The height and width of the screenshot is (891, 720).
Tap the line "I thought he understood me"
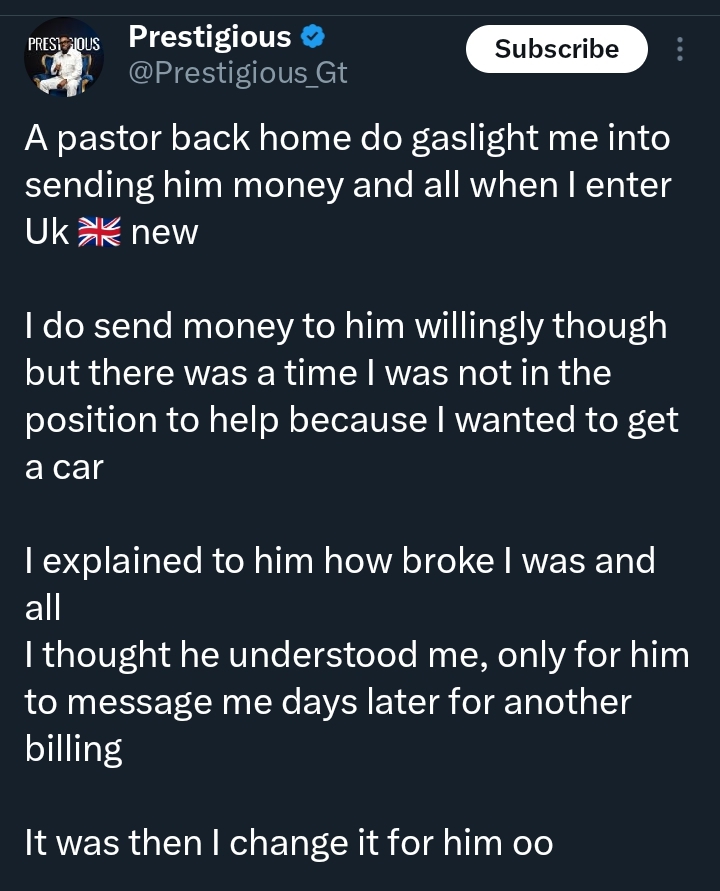click(x=356, y=655)
